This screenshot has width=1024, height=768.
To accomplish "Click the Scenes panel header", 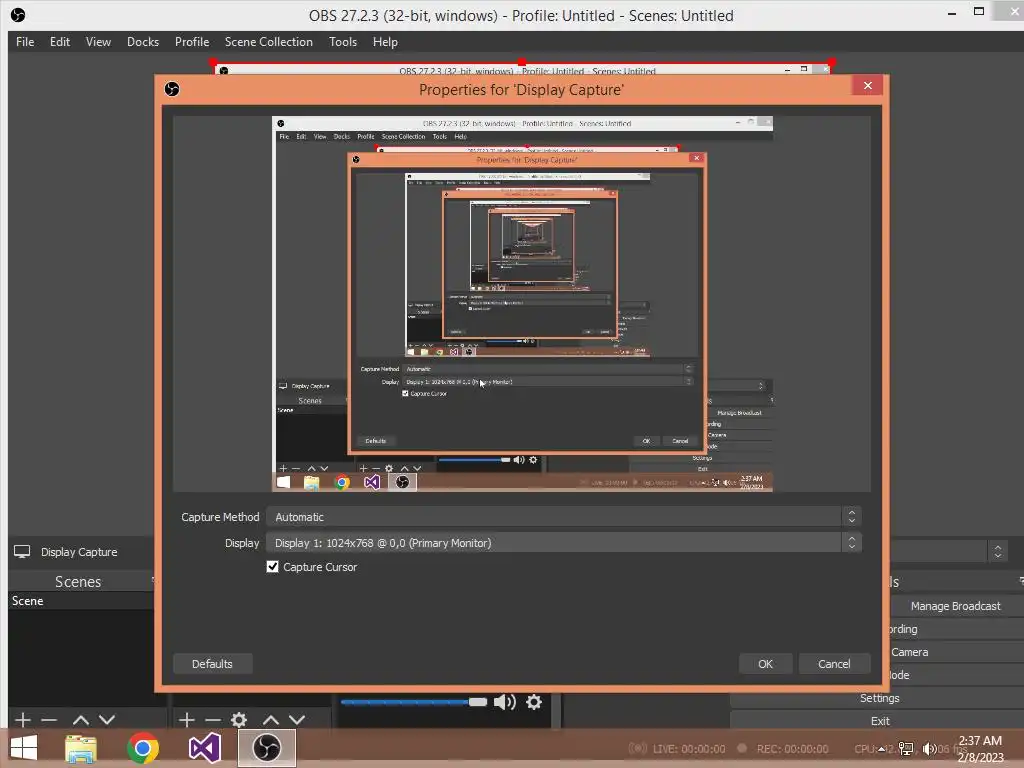I will [x=78, y=582].
